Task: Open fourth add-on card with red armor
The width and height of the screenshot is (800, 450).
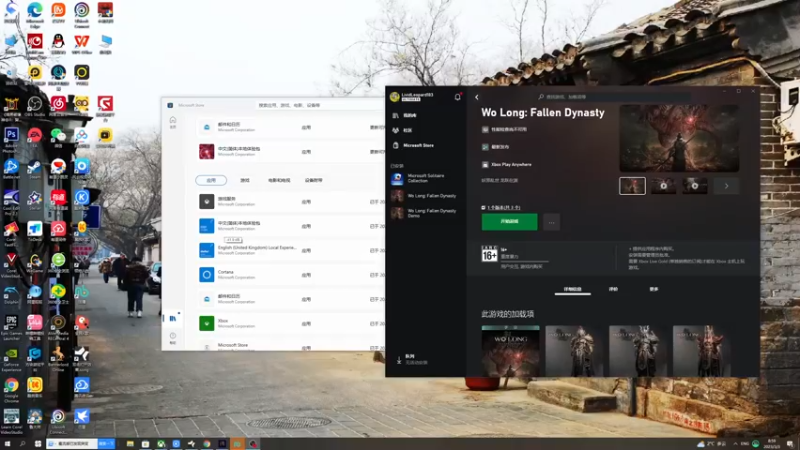Action: [x=702, y=351]
